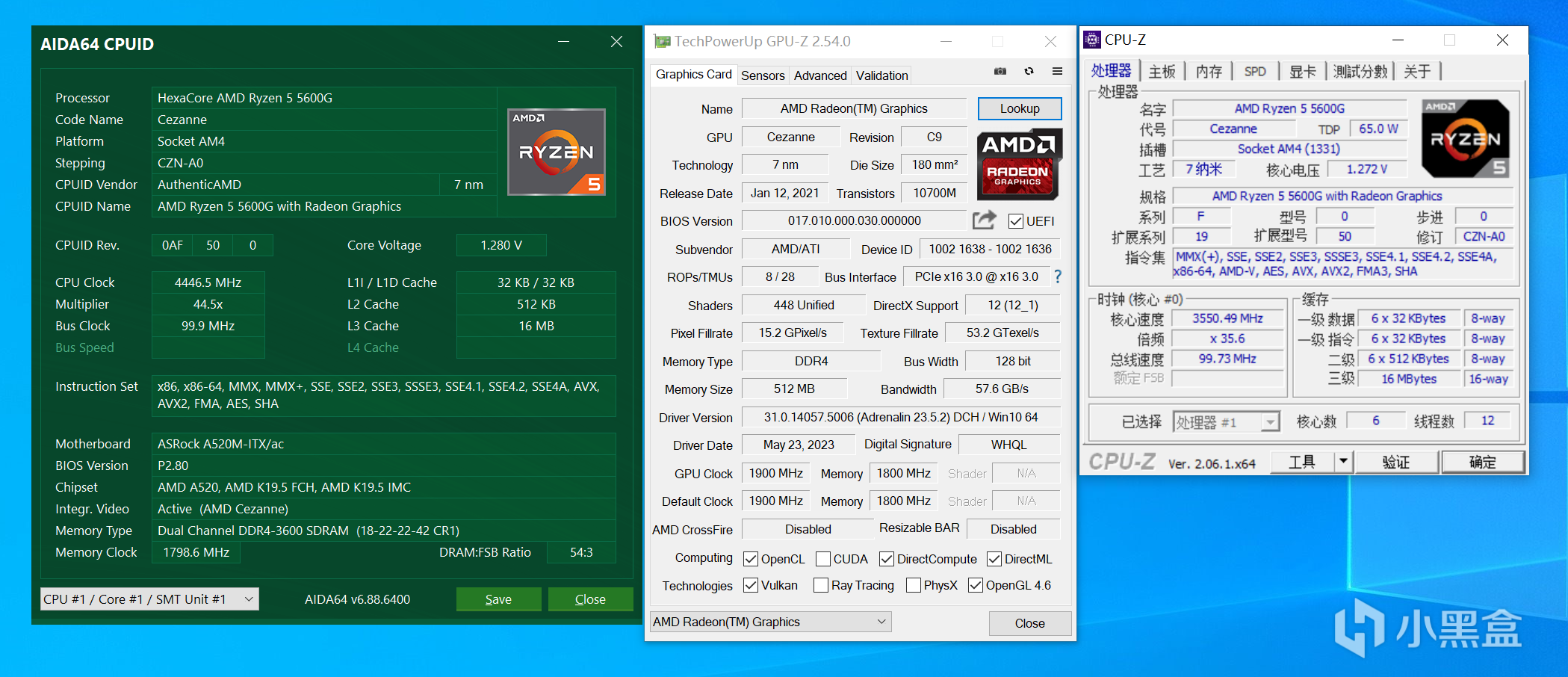Minimize the GPU-Z window
The height and width of the screenshot is (677, 1568).
pyautogui.click(x=946, y=41)
